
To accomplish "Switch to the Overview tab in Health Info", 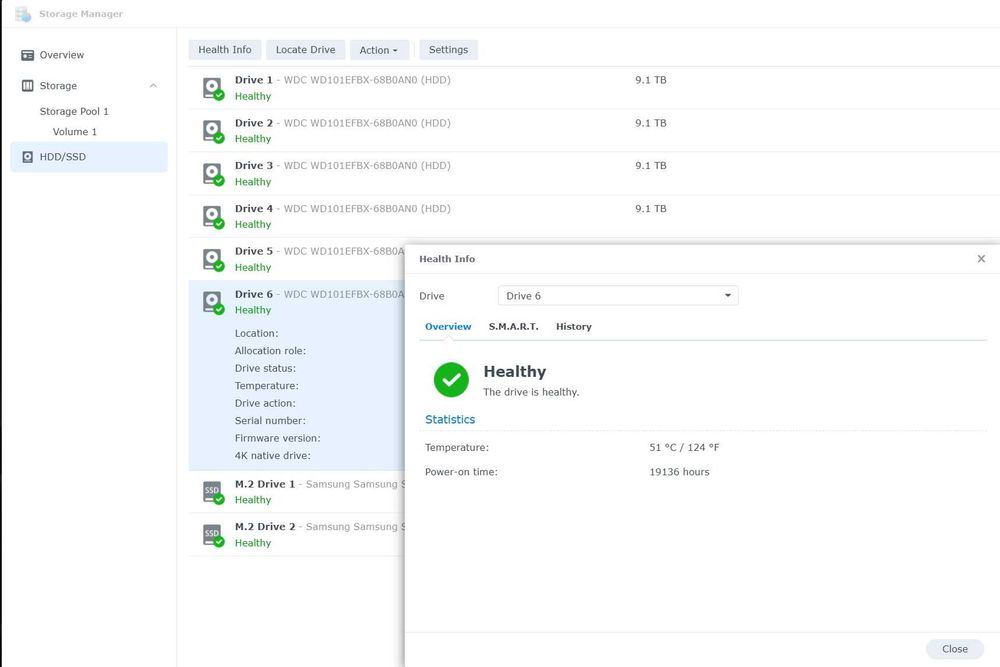I will tap(448, 326).
